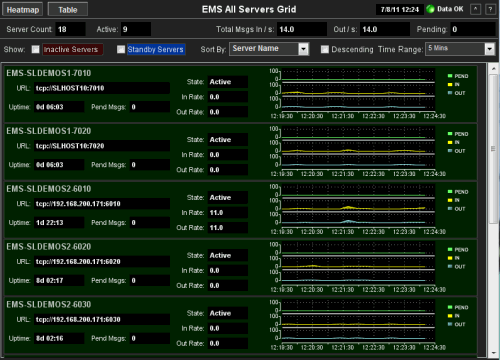Click the green PEND legend swatch for EMS-SLDEMOS1-7010

pyautogui.click(x=450, y=76)
